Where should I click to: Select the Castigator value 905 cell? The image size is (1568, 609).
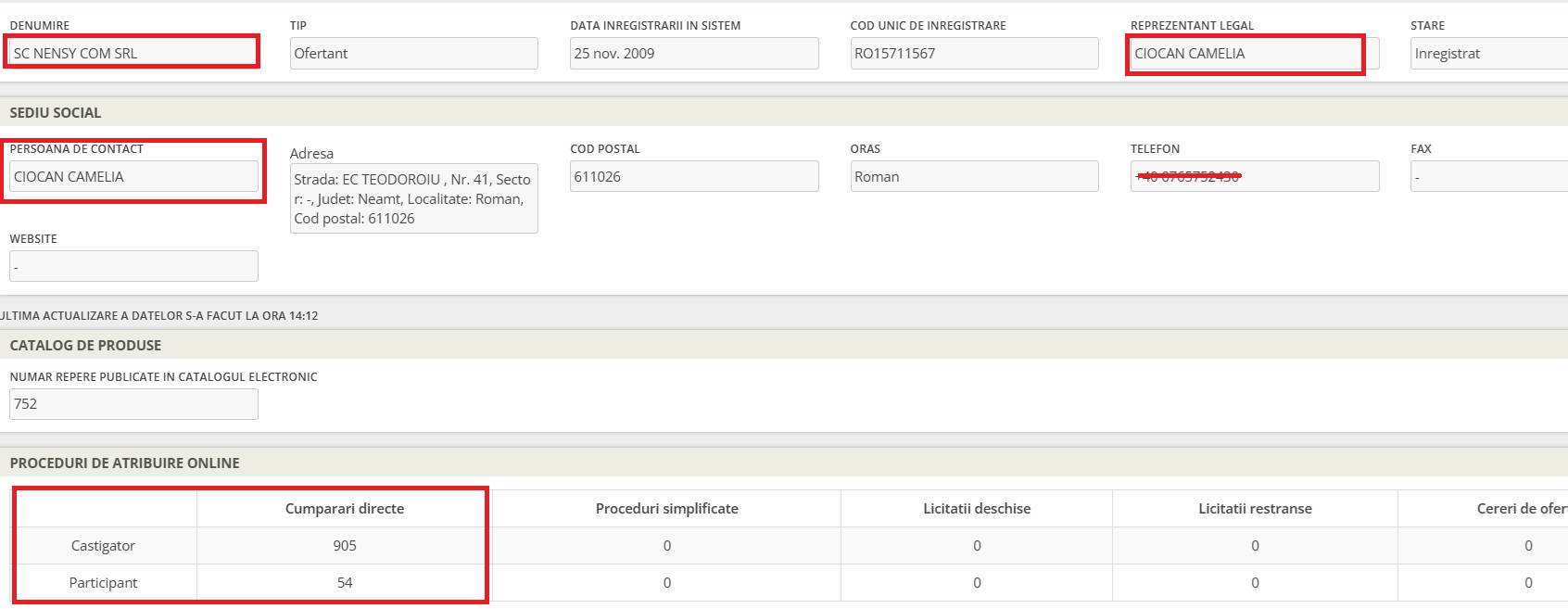coord(344,545)
